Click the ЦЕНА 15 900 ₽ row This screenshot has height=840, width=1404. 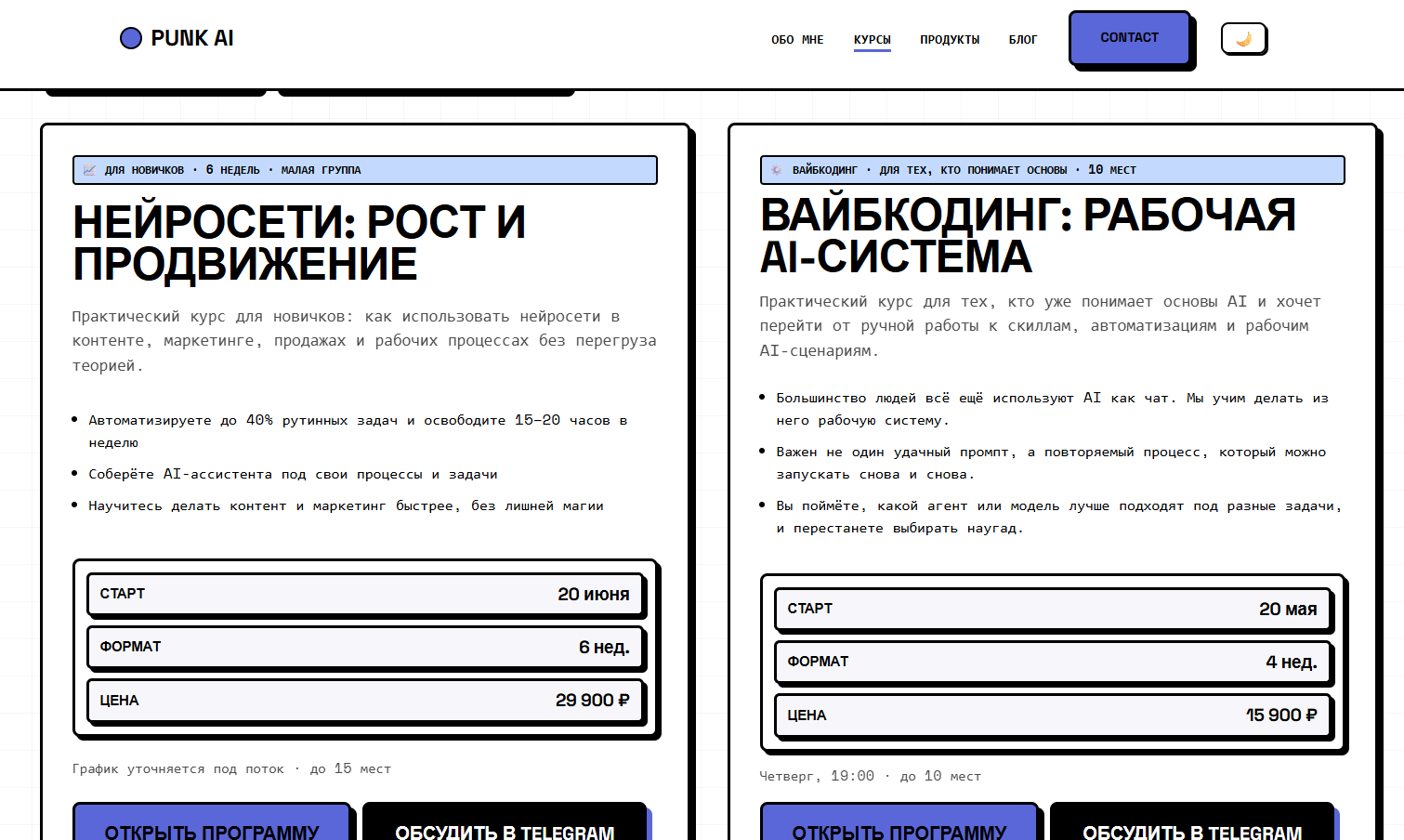point(1053,715)
